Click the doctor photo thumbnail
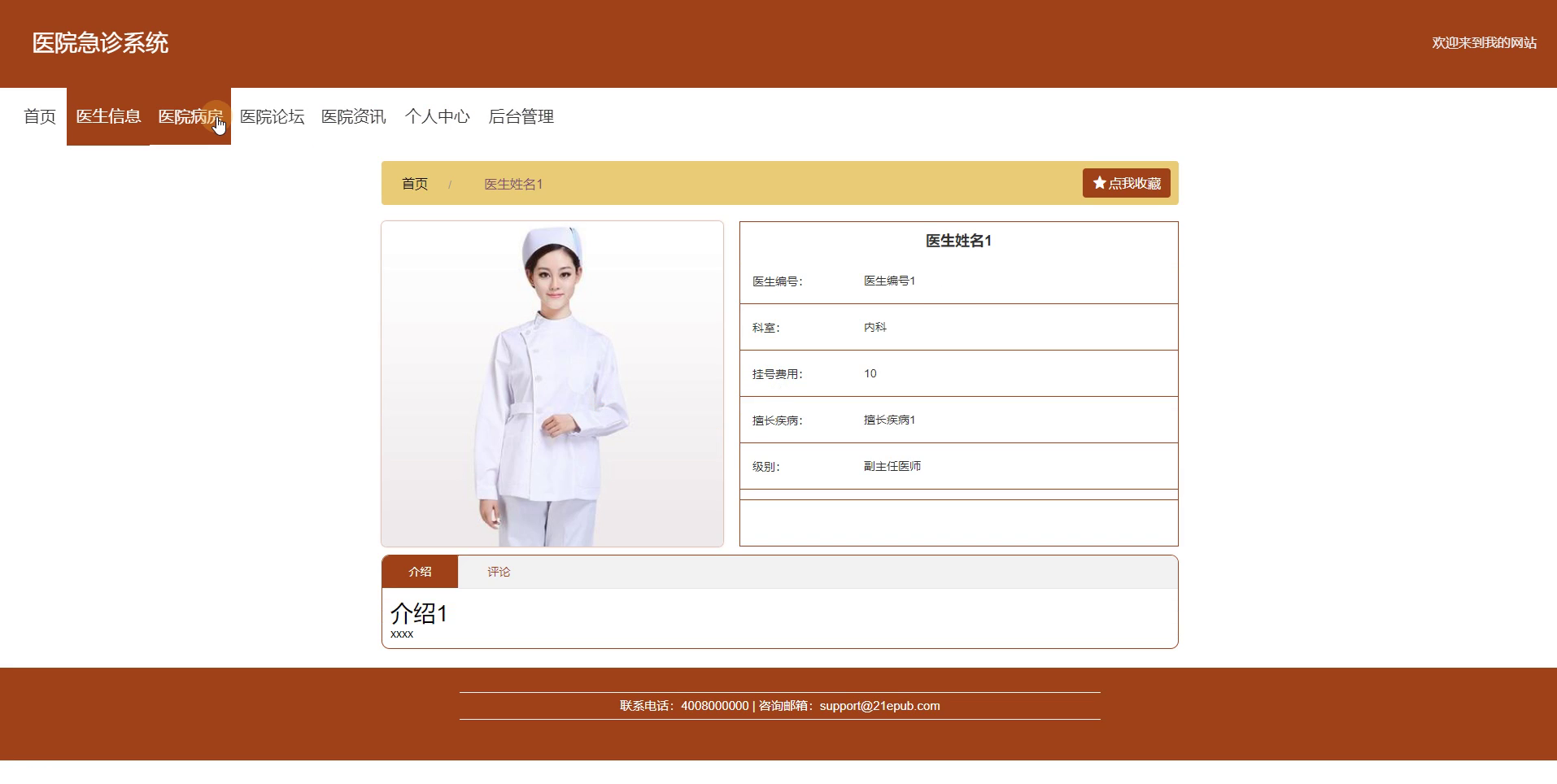 (x=552, y=384)
